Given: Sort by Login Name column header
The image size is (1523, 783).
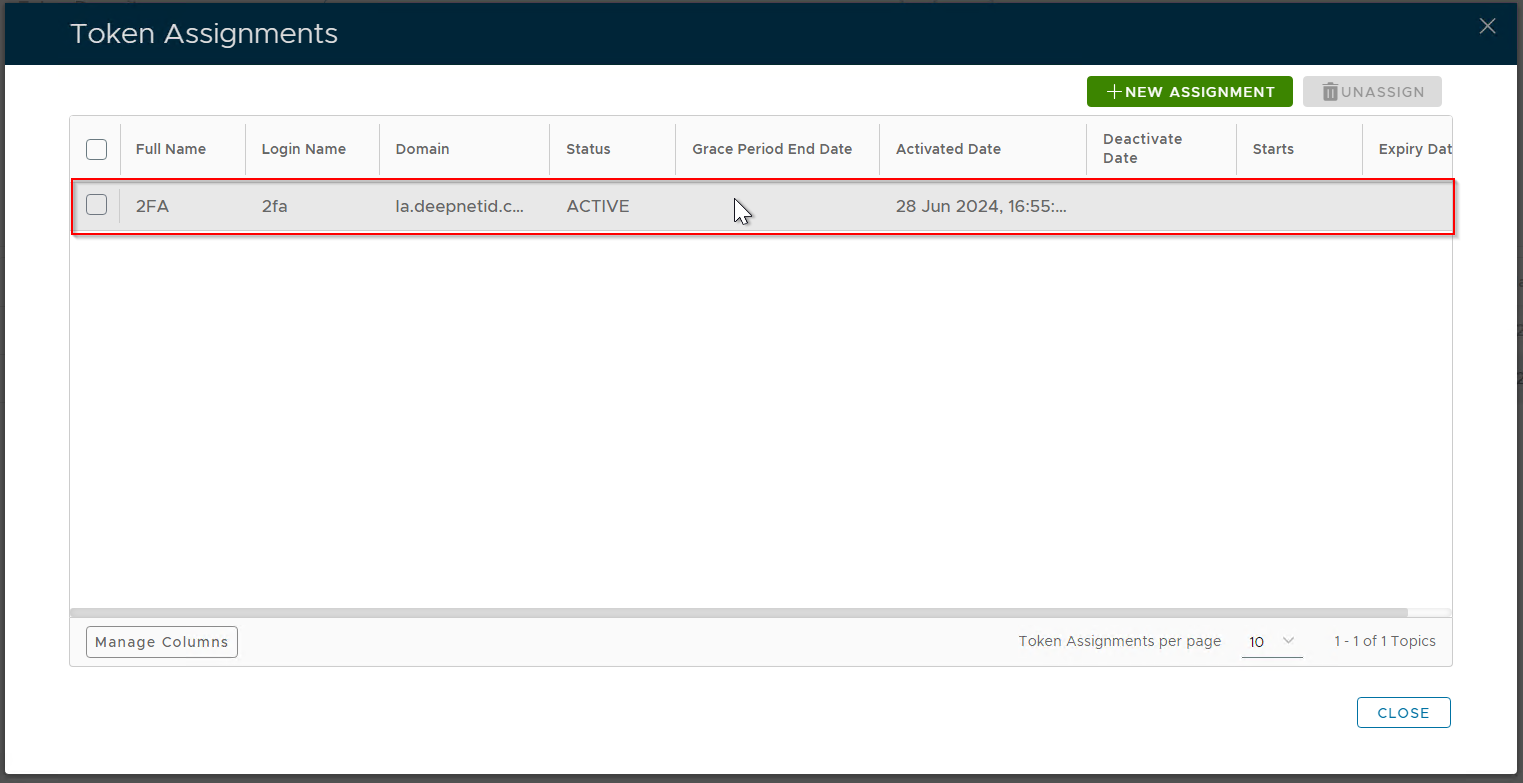Looking at the screenshot, I should pos(304,149).
